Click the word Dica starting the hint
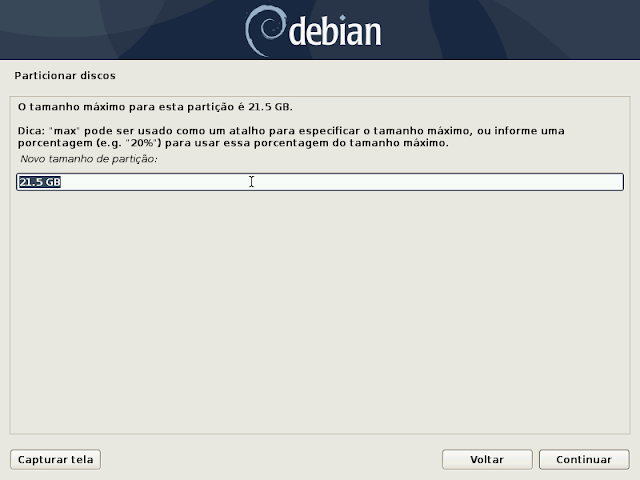This screenshot has width=640, height=480. (31, 131)
